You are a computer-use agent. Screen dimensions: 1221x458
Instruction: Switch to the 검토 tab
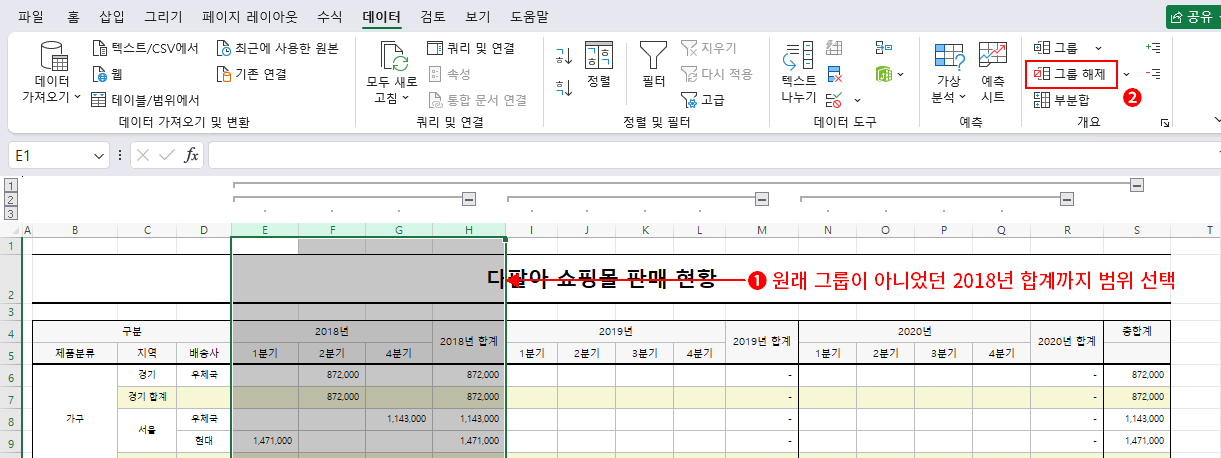point(433,16)
